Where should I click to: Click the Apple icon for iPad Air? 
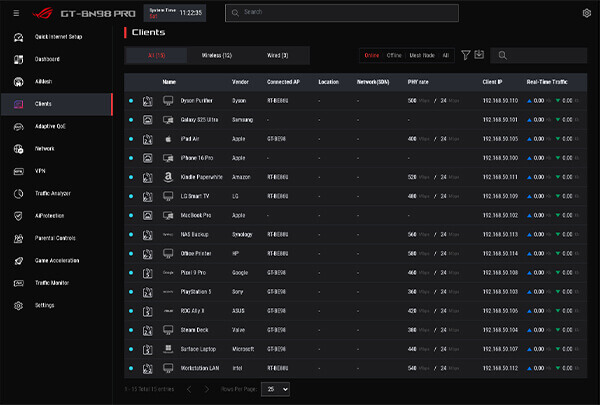pyautogui.click(x=168, y=139)
